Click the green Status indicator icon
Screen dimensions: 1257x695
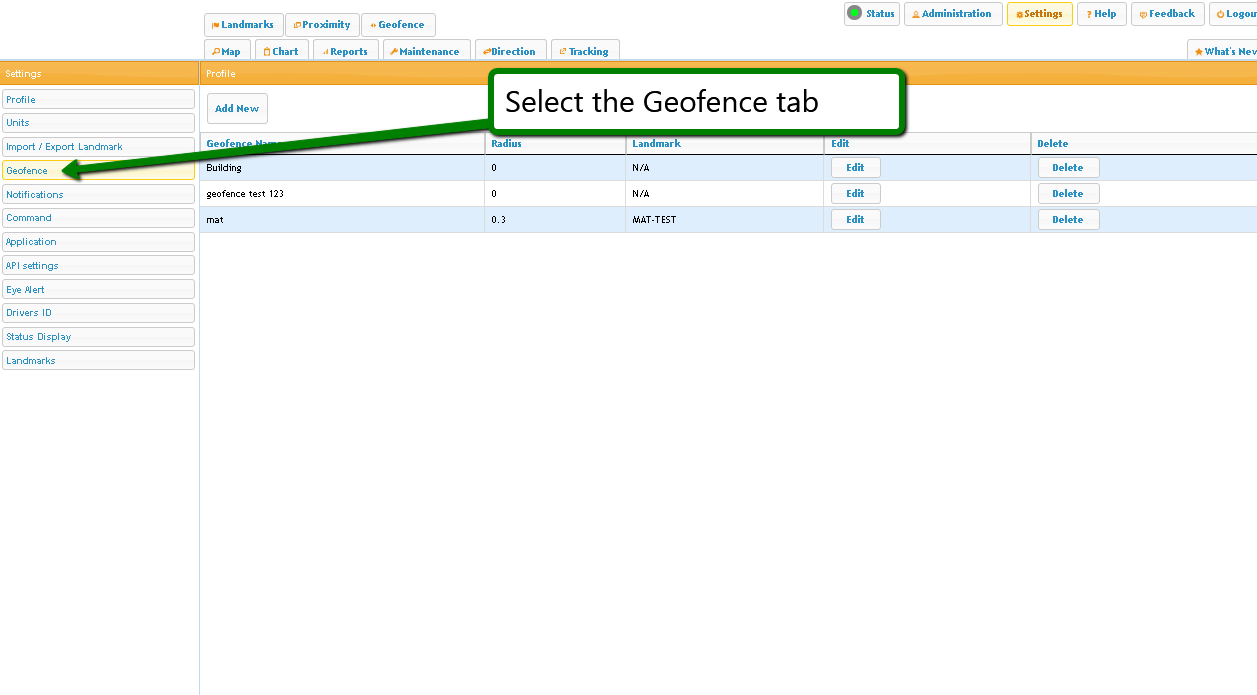tap(854, 13)
